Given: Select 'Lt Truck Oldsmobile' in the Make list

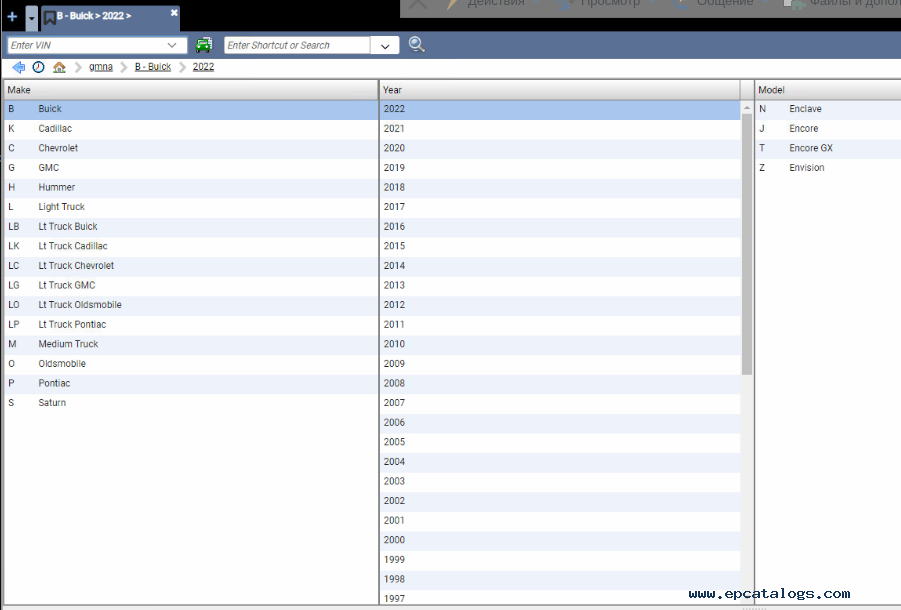Looking at the screenshot, I should point(191,305).
